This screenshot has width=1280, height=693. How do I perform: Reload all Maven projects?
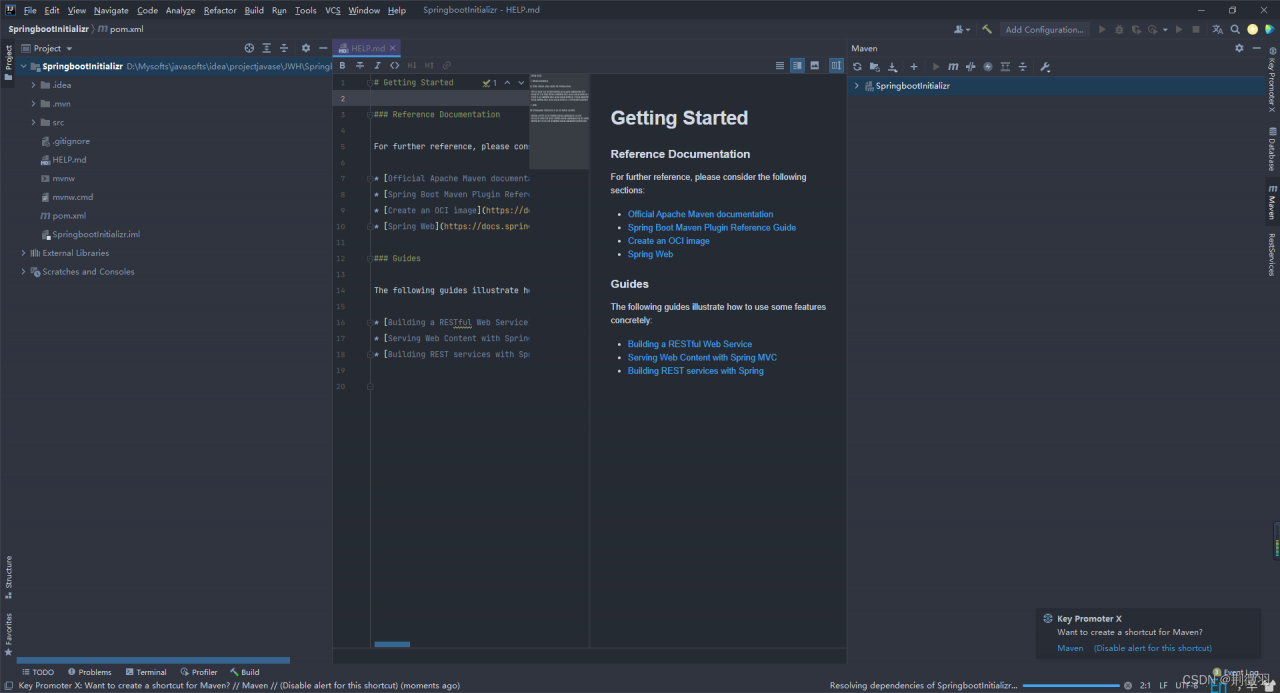[857, 67]
